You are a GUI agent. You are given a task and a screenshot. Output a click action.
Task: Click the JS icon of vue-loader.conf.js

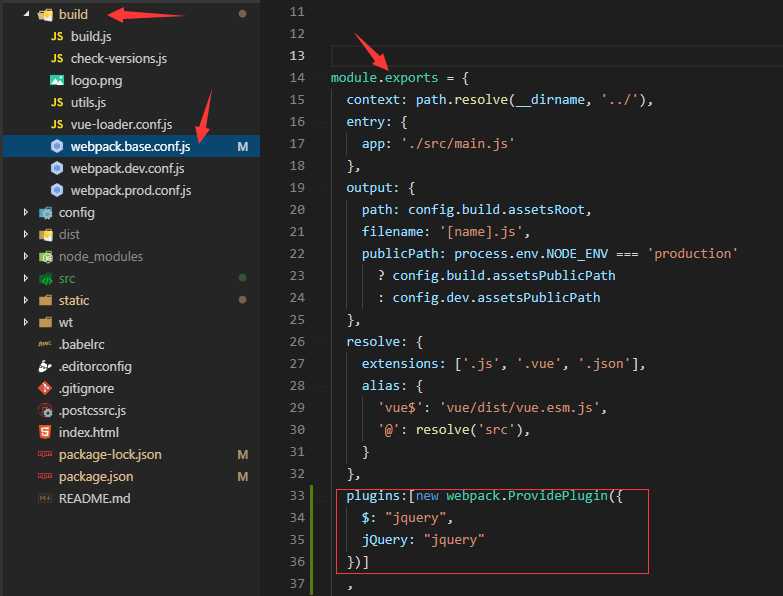click(x=57, y=124)
